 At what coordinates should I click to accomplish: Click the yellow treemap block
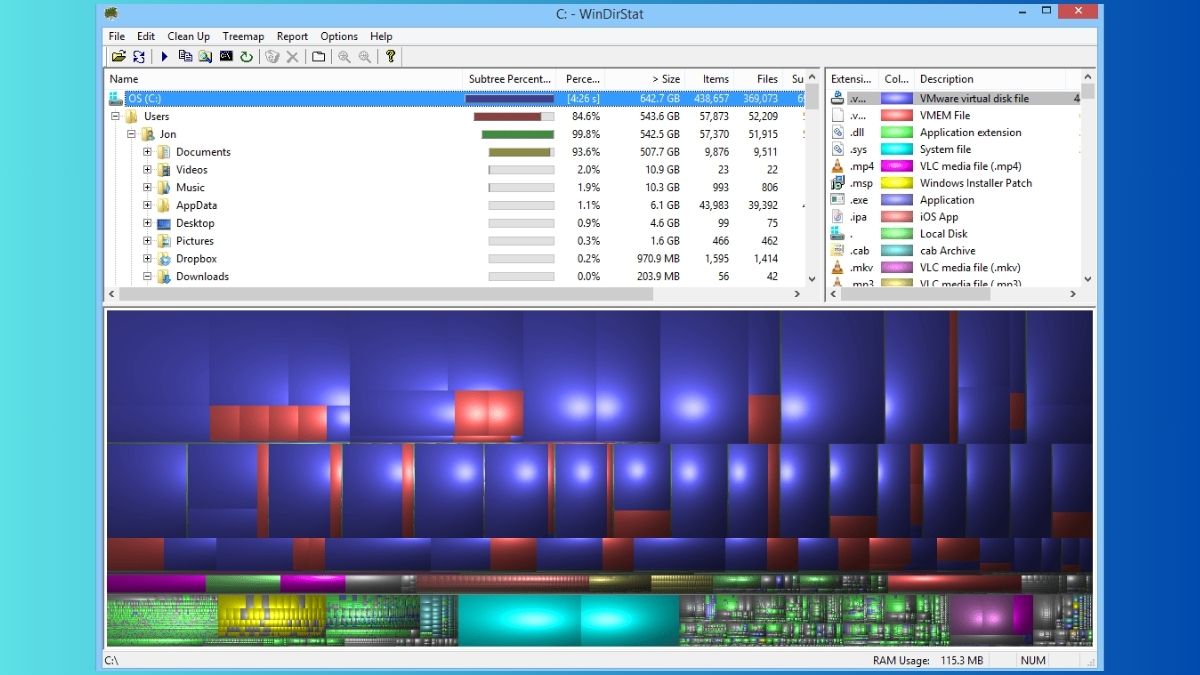(272, 616)
